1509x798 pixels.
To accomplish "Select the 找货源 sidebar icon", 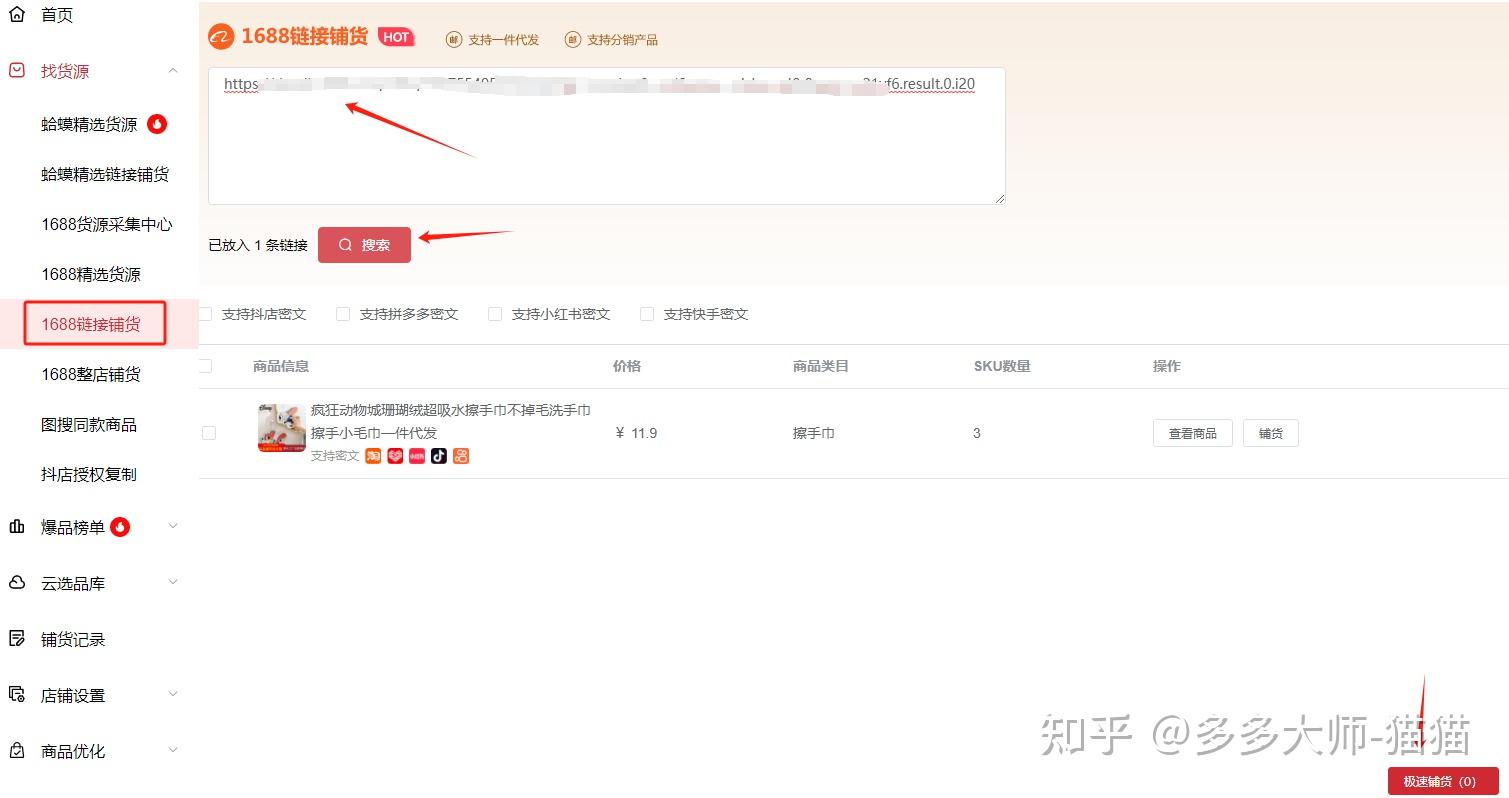I will (15, 70).
